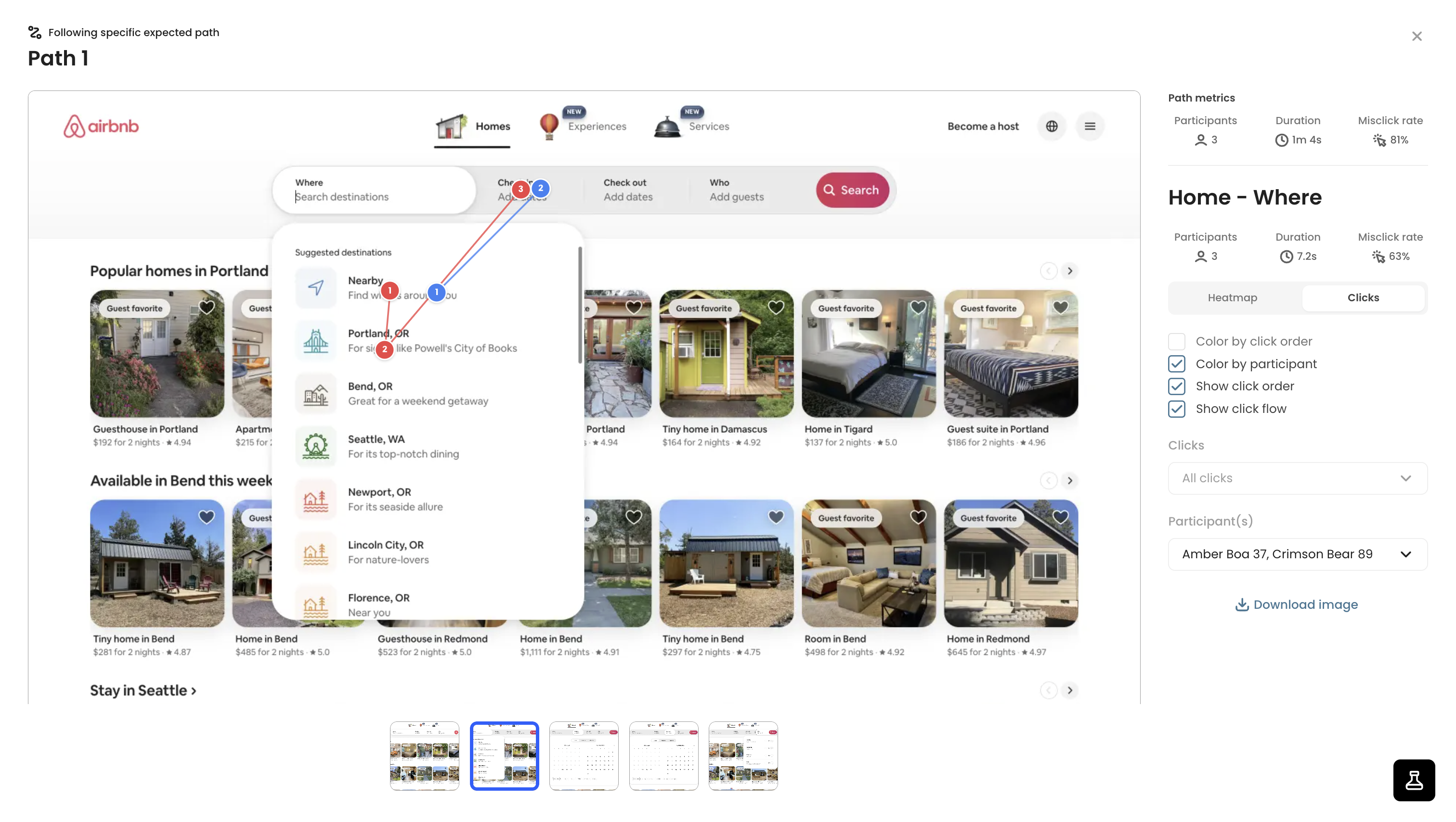Open the Home in Redmond photo
This screenshot has height=822, width=1456.
tap(1011, 563)
